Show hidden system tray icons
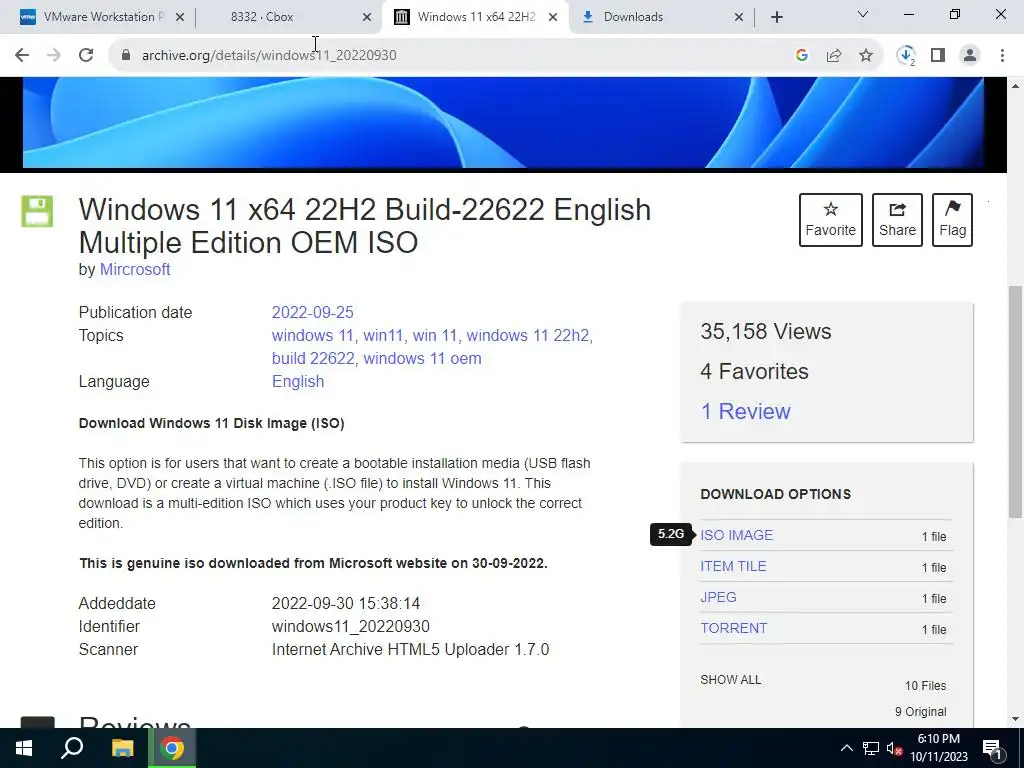The image size is (1024, 768). pos(846,748)
